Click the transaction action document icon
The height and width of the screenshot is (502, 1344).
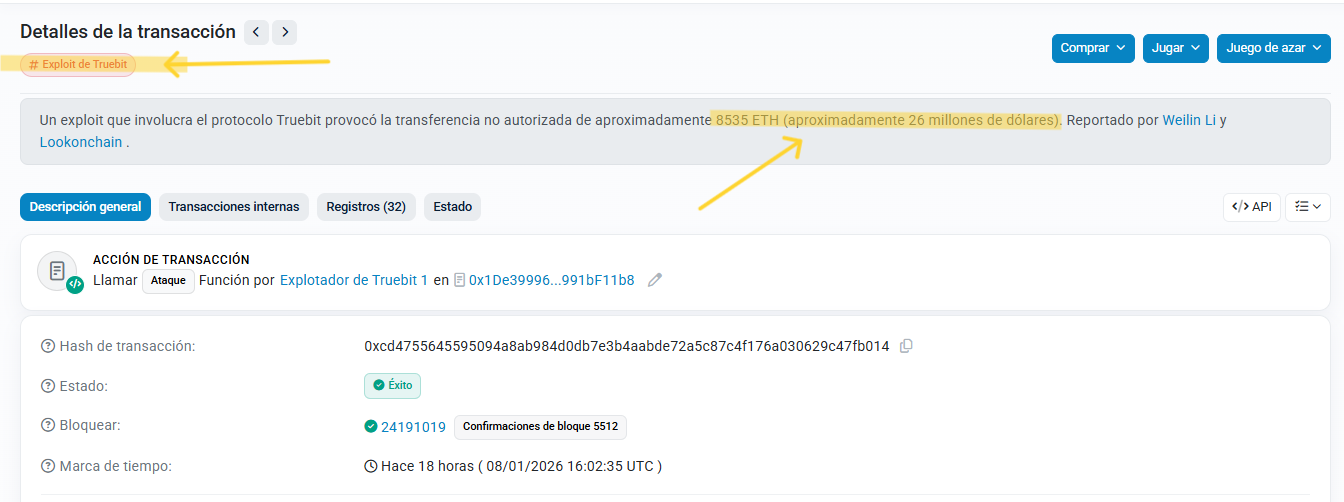(x=58, y=271)
